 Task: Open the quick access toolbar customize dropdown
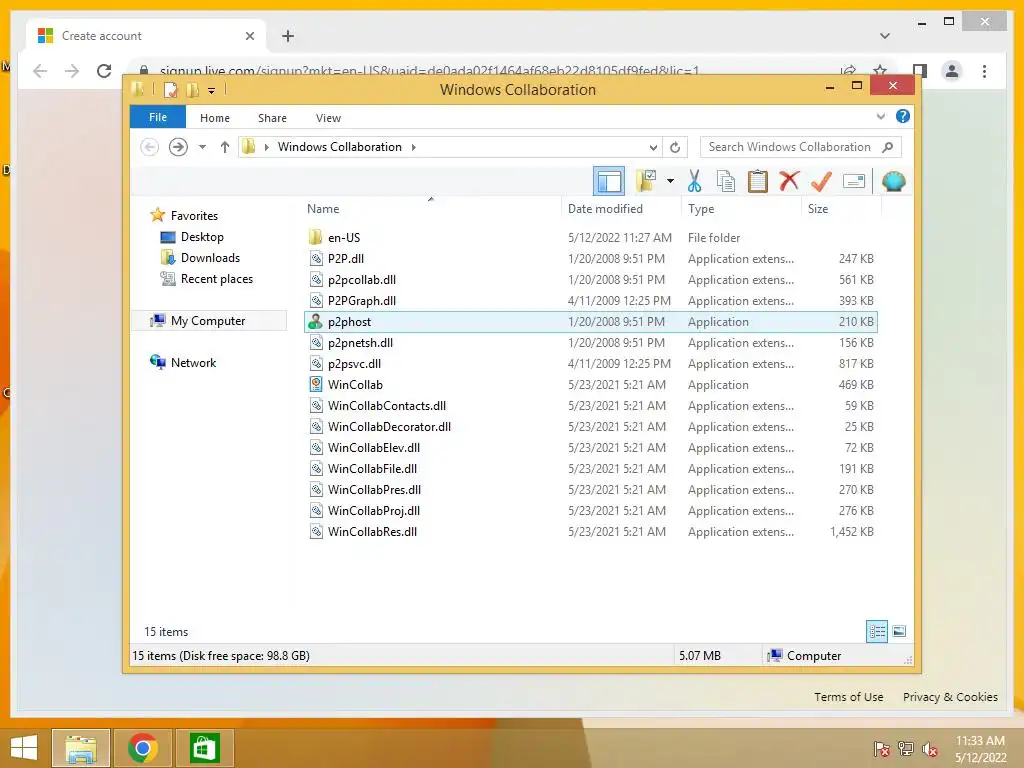(212, 91)
